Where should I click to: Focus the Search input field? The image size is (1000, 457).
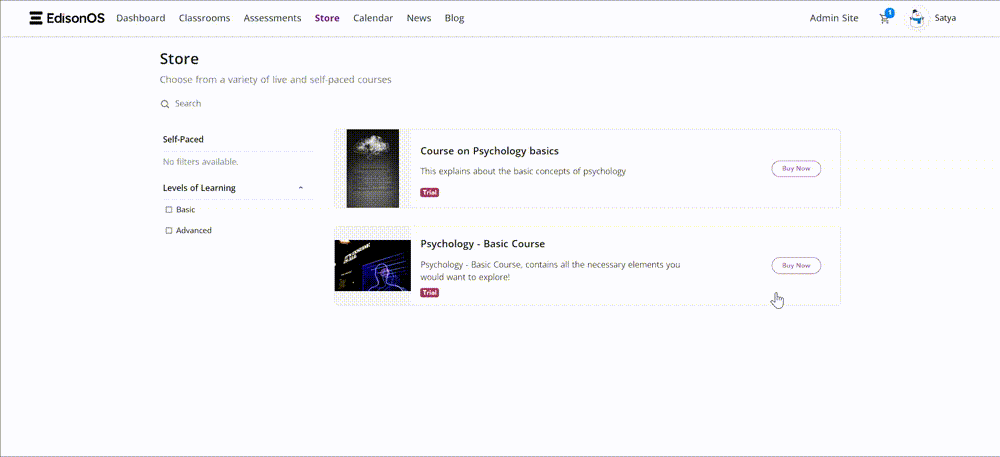click(x=188, y=104)
